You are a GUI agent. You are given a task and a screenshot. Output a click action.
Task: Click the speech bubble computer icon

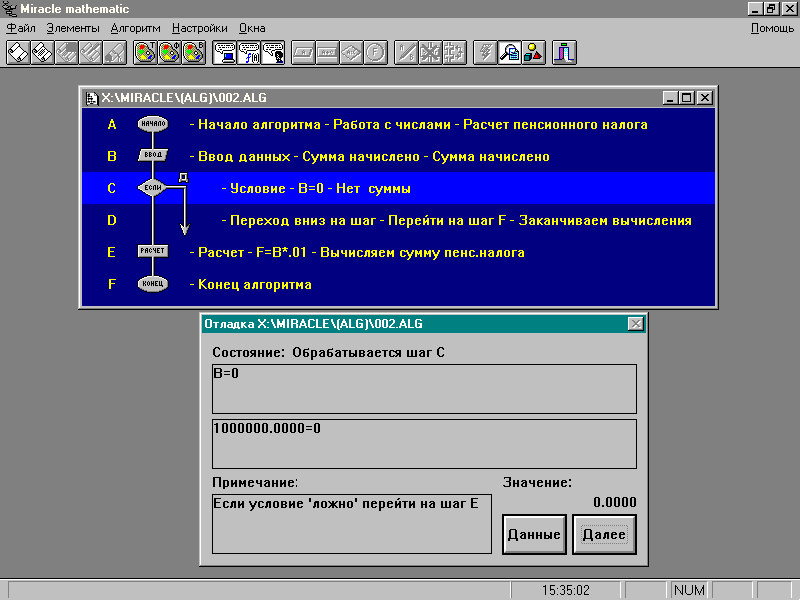coord(225,52)
